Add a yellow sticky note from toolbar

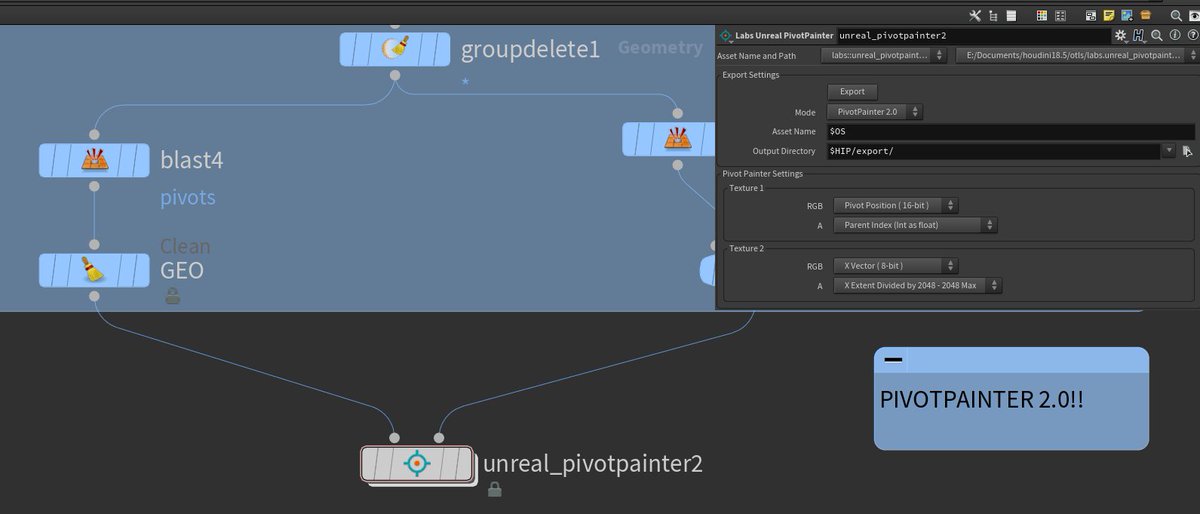[1107, 15]
